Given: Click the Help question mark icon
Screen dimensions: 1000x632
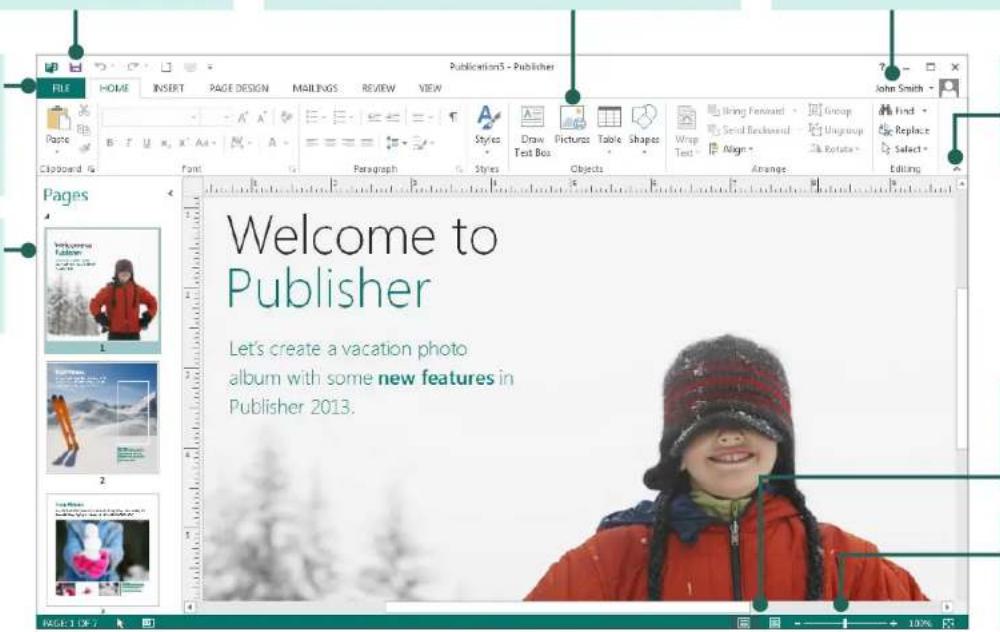Looking at the screenshot, I should coord(883,66).
